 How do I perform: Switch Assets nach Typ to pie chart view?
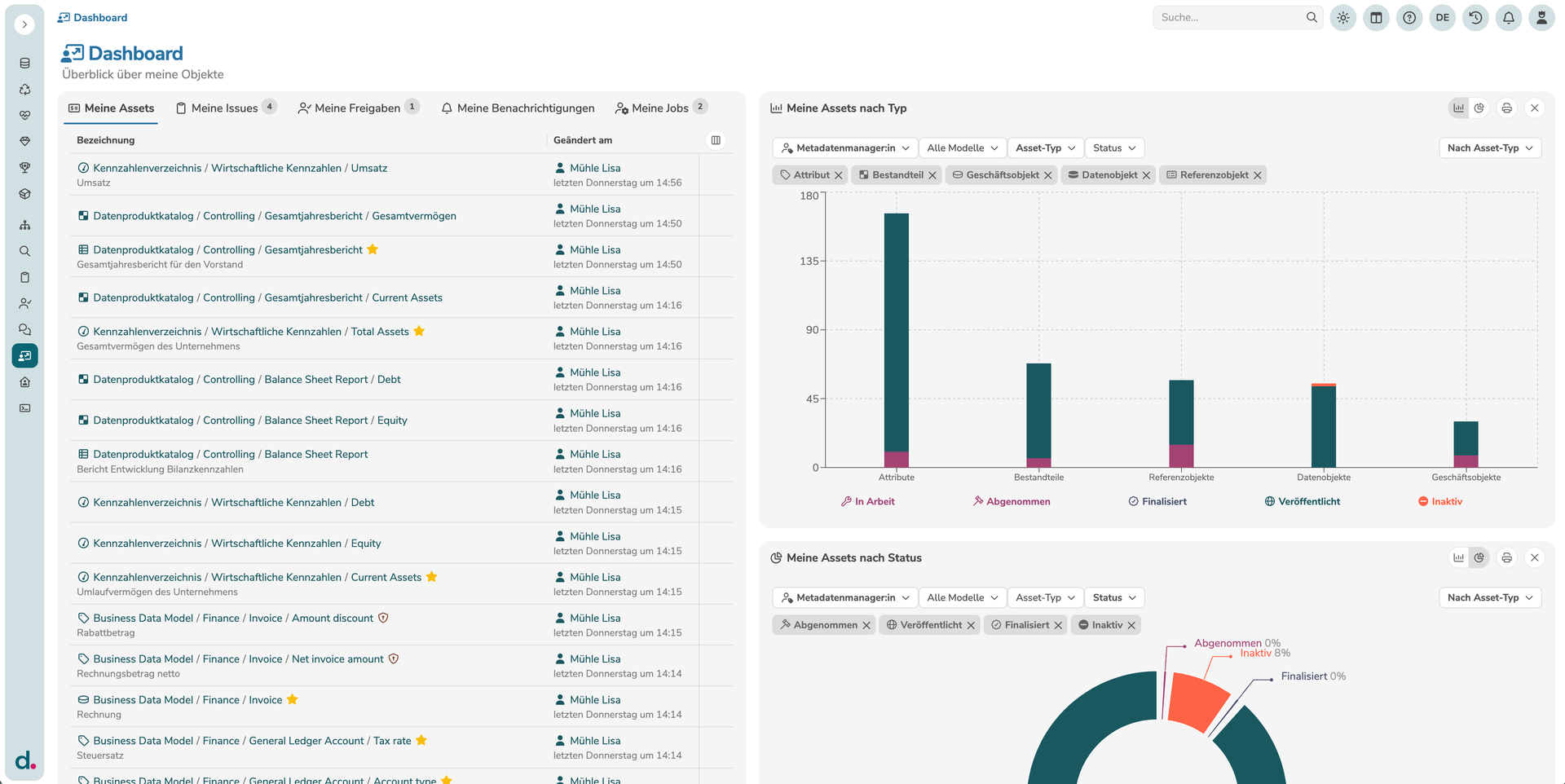click(1479, 108)
